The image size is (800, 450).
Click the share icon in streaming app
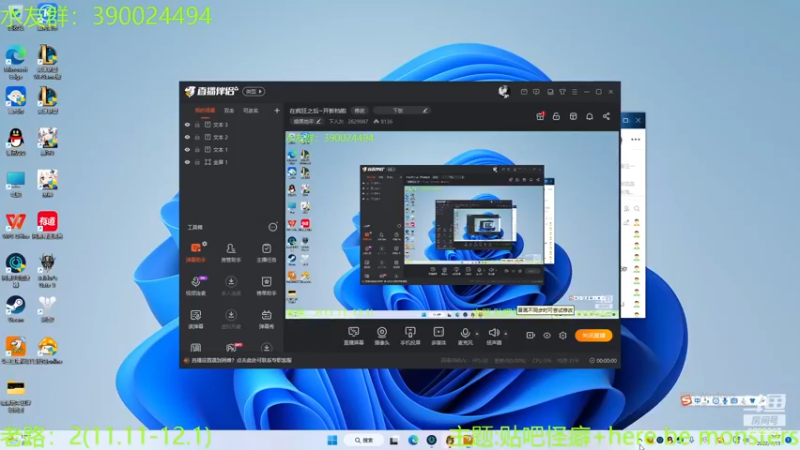pyautogui.click(x=606, y=116)
